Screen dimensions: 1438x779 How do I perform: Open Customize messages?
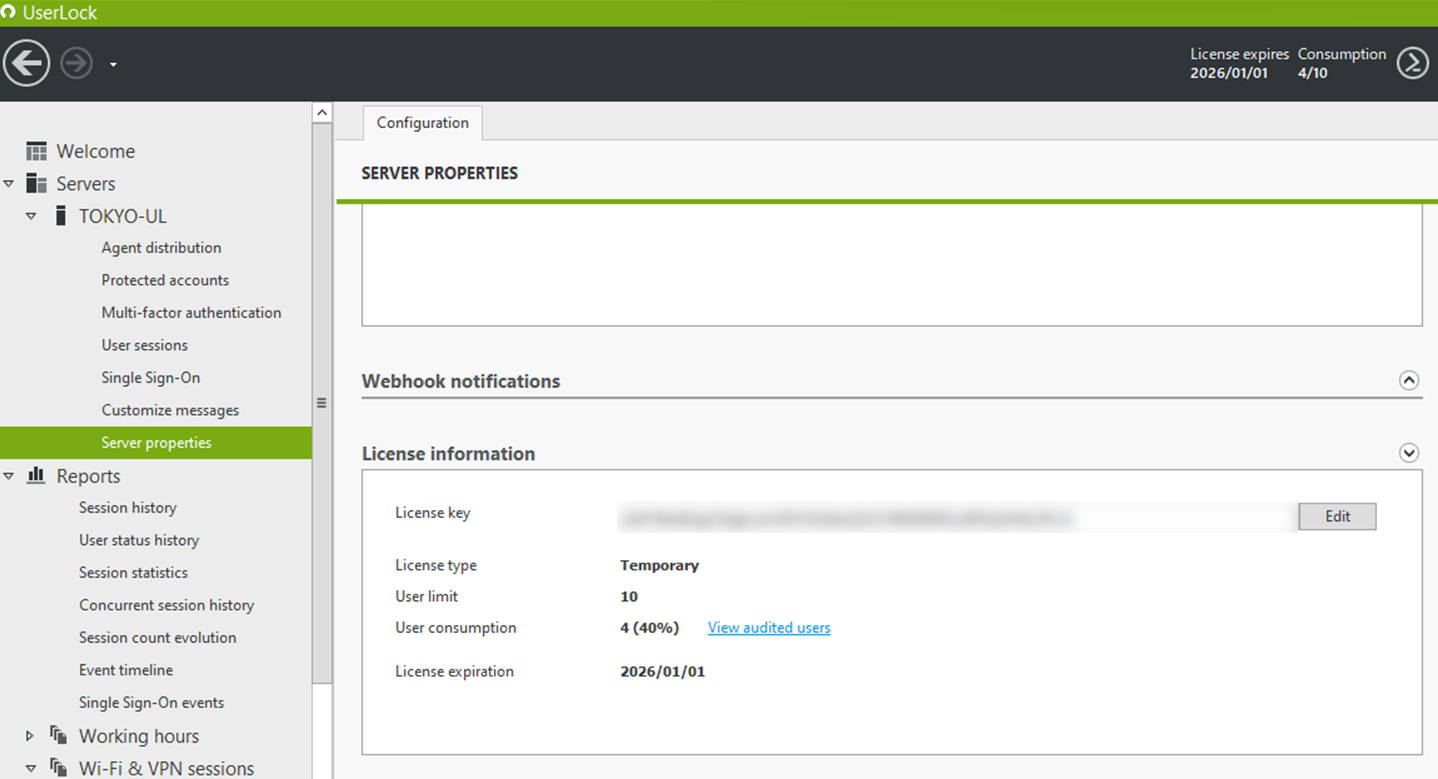(x=170, y=410)
